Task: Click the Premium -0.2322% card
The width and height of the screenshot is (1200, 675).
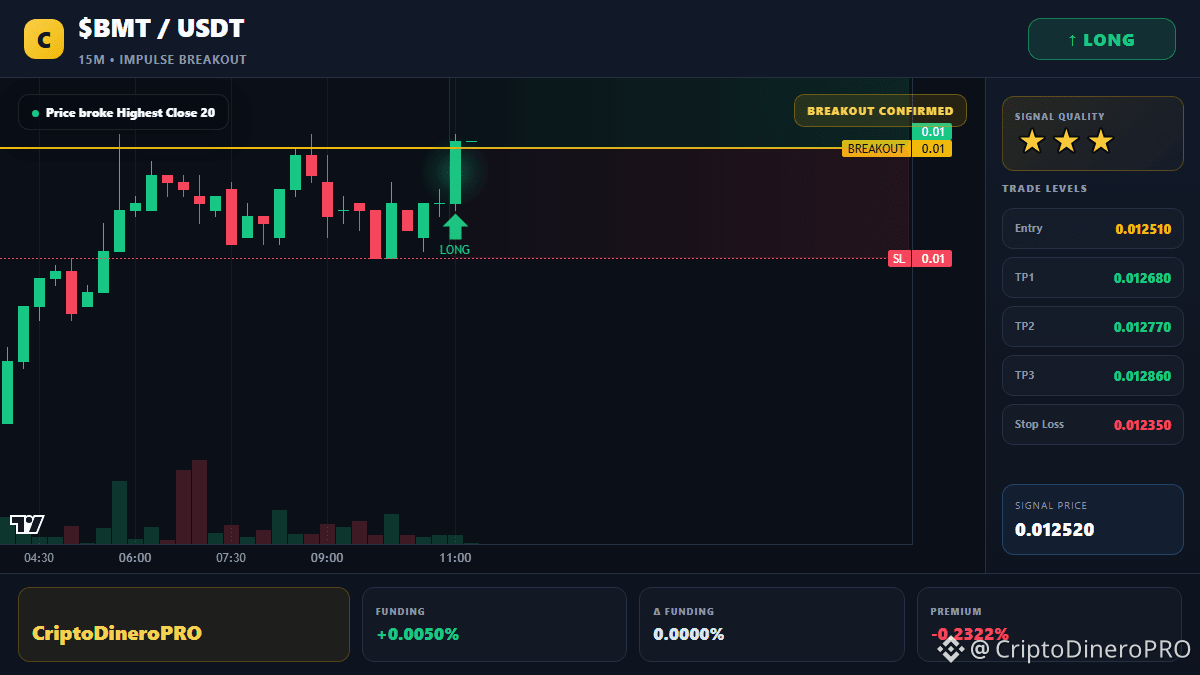Action: coord(1049,624)
